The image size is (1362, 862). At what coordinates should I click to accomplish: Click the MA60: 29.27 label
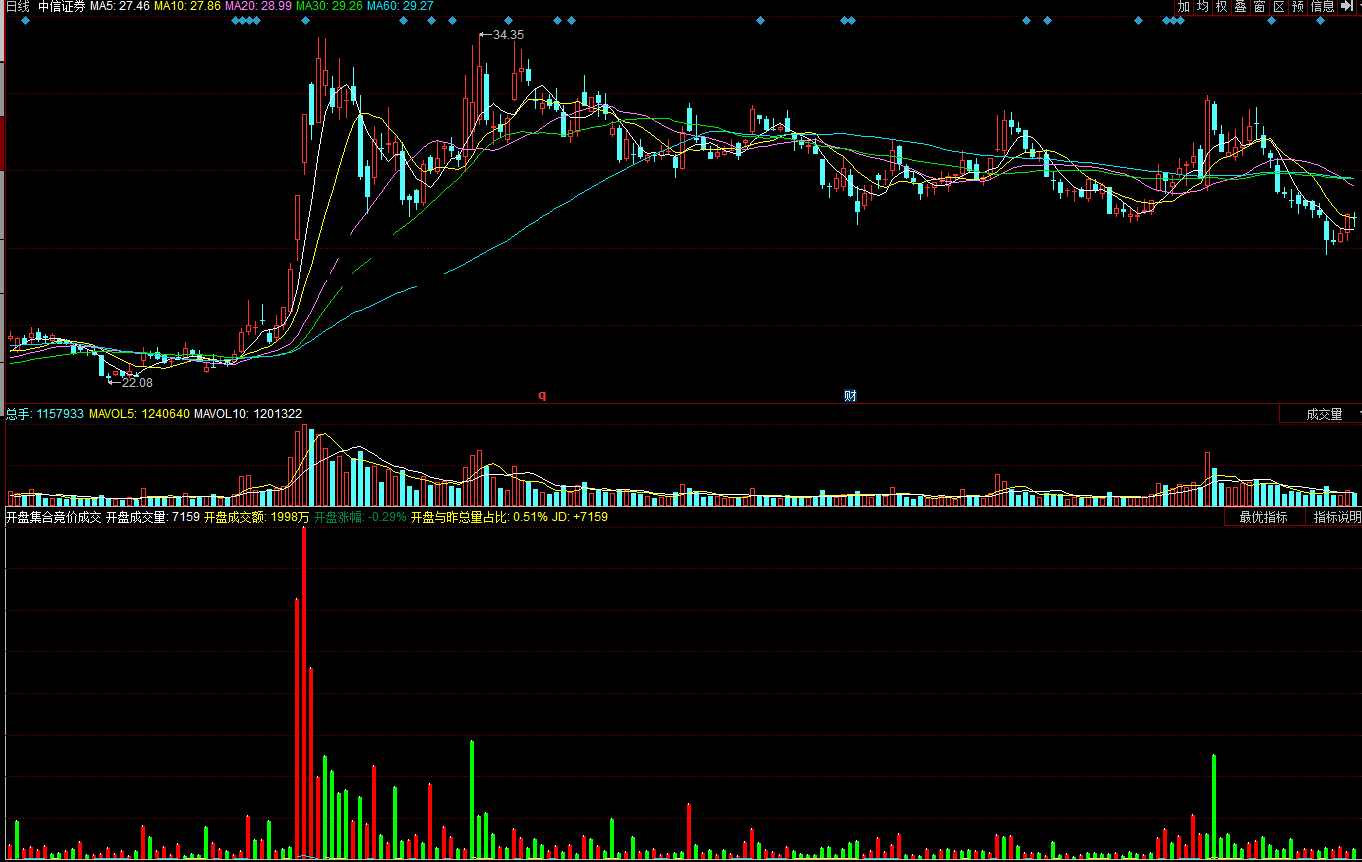[x=400, y=6]
